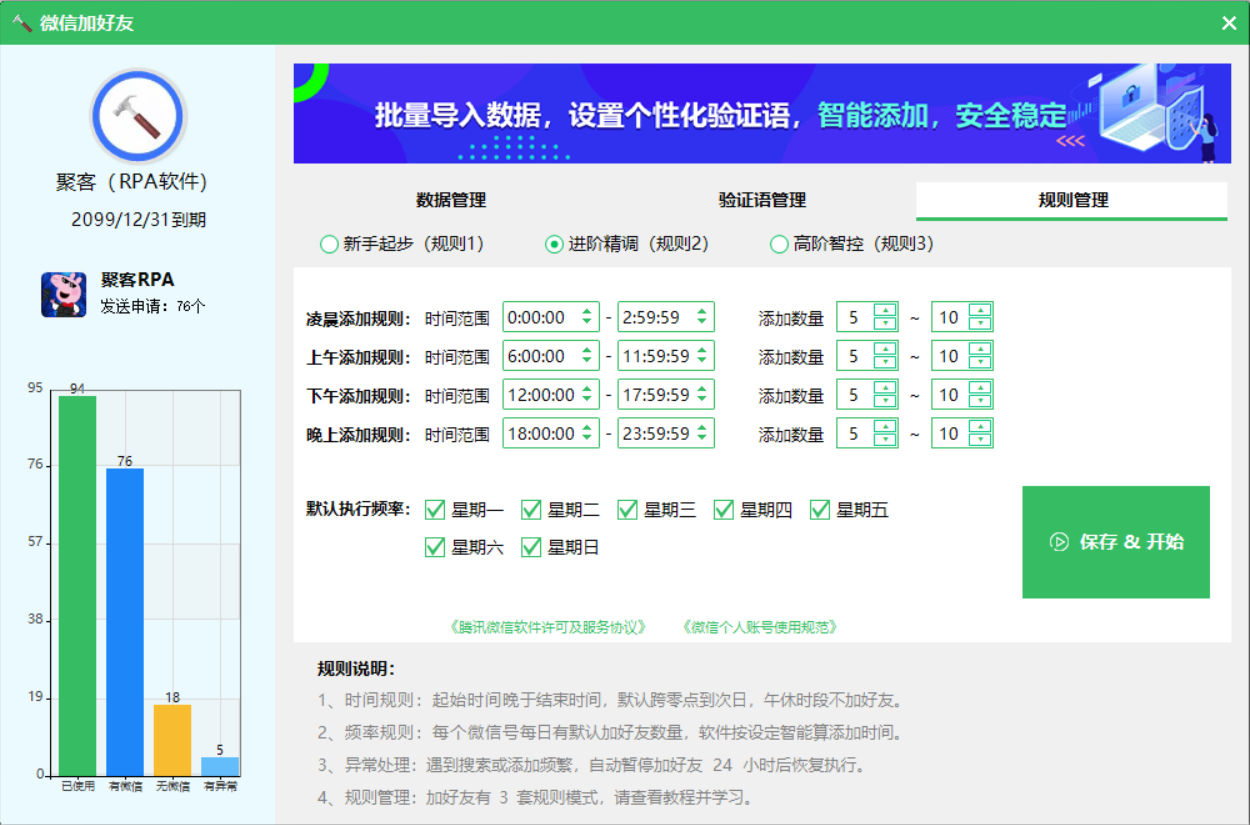Click the hammer icon in title bar
This screenshot has height=825, width=1250.
click(x=22, y=22)
